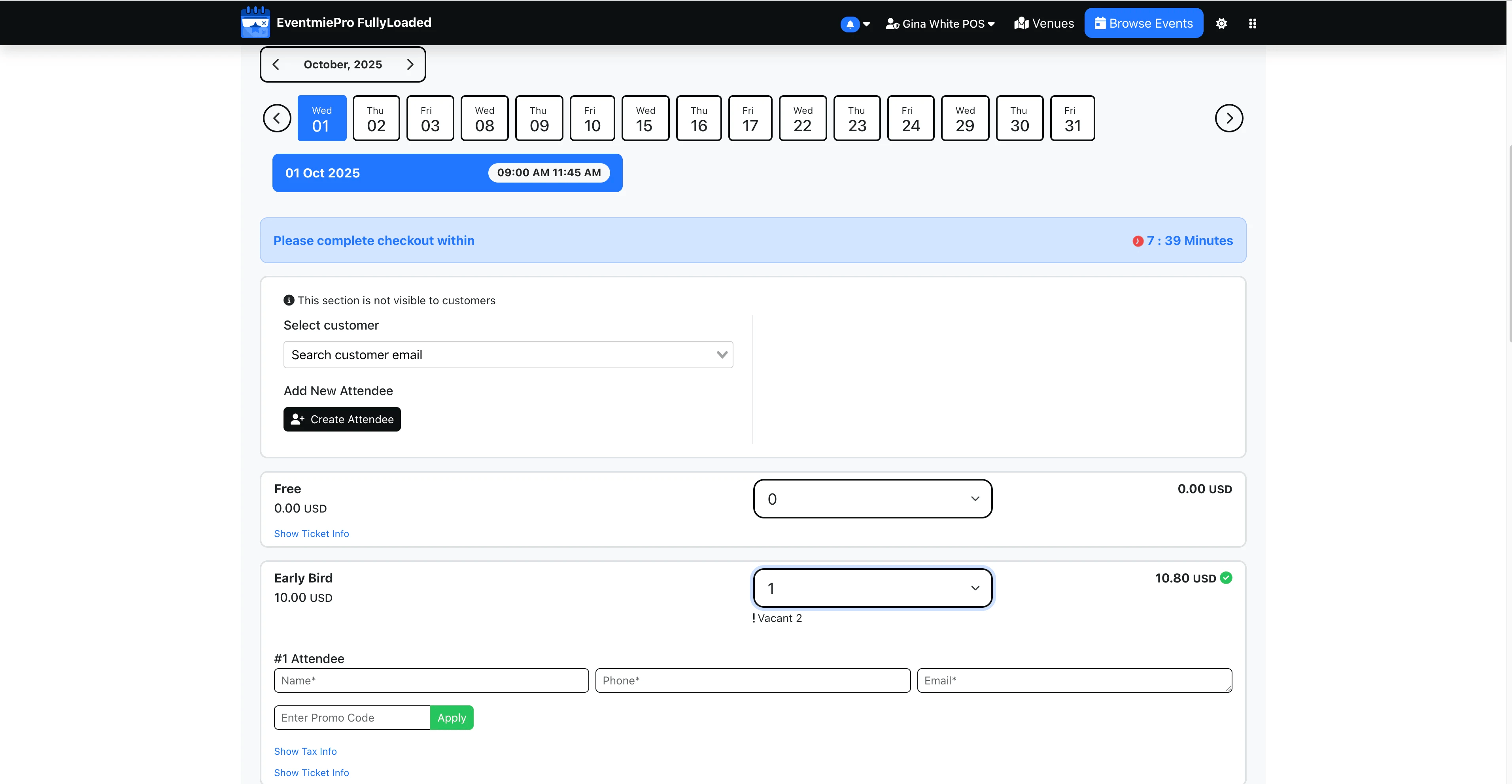Open the Search customer email dropdown

[508, 355]
